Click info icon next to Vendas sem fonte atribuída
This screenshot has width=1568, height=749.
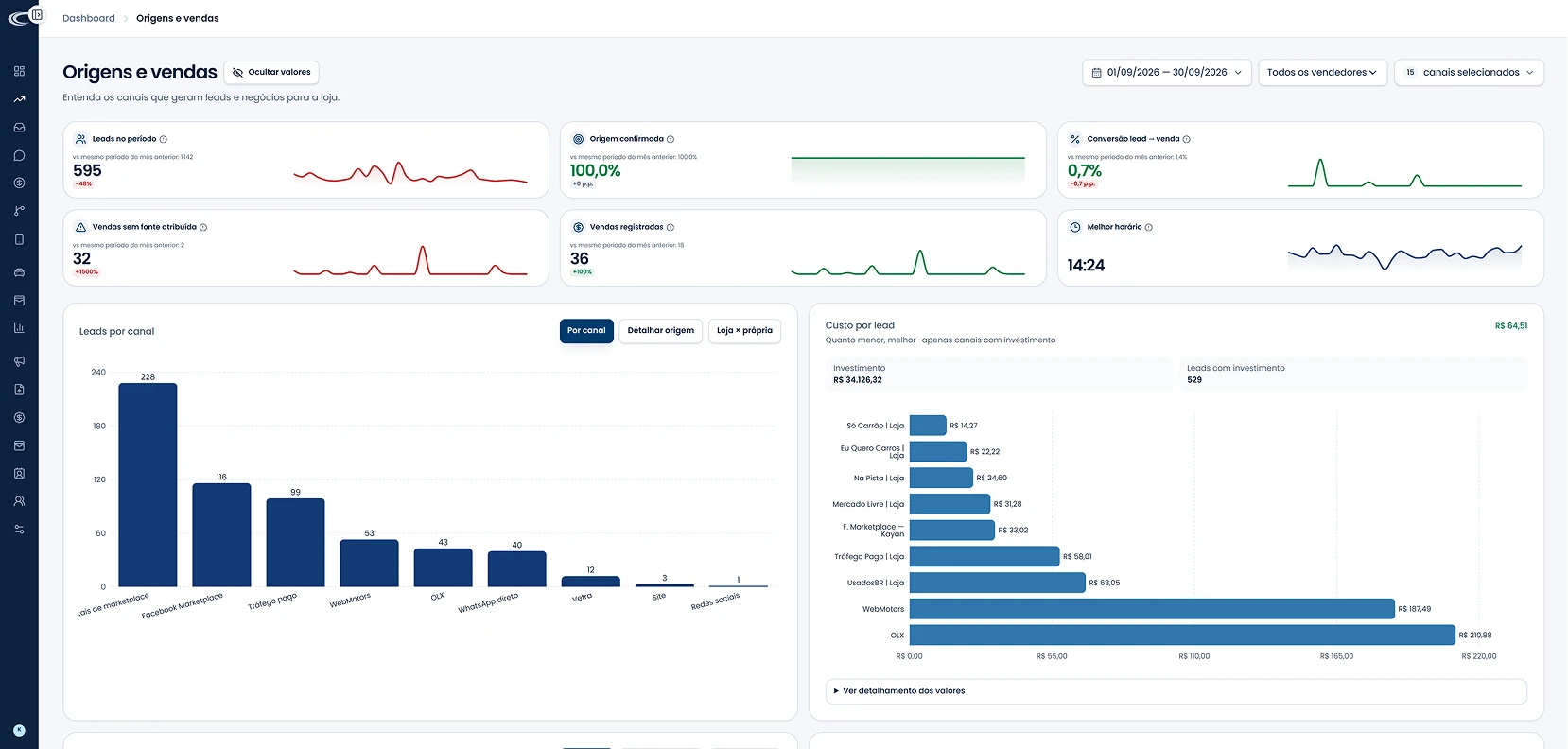[203, 227]
